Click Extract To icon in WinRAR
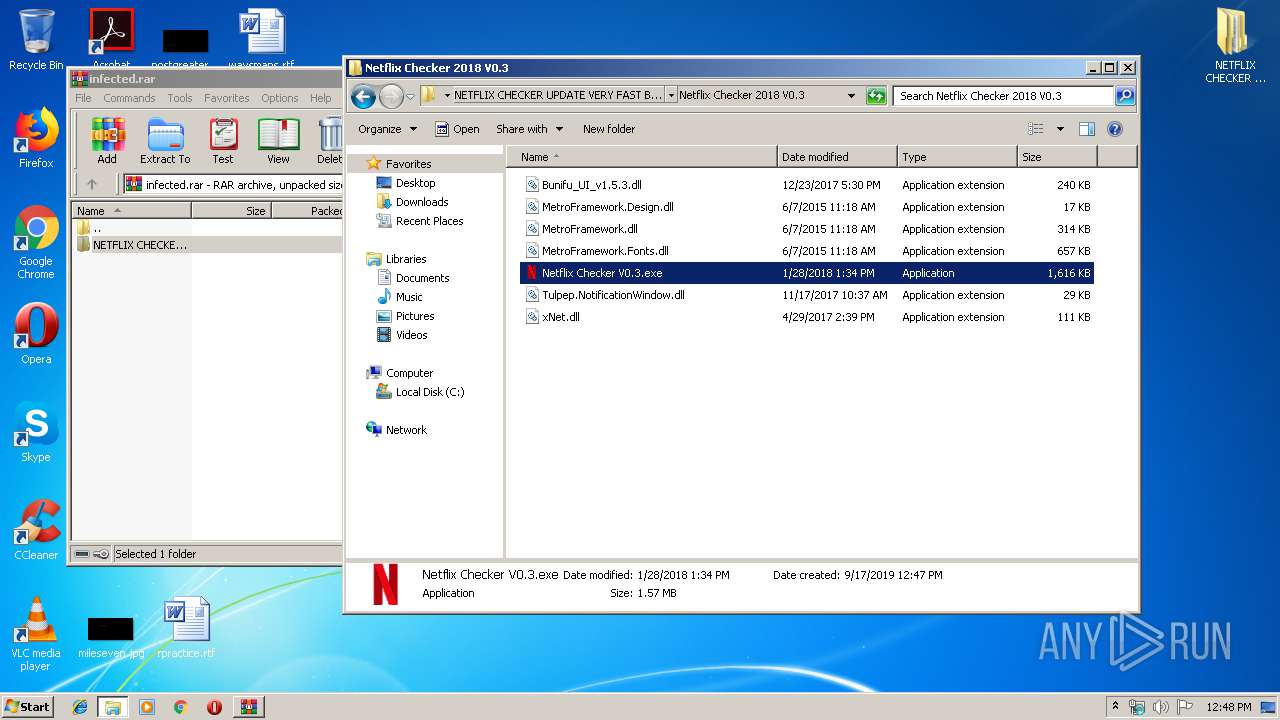Screen dimensions: 1280x720 (165, 141)
